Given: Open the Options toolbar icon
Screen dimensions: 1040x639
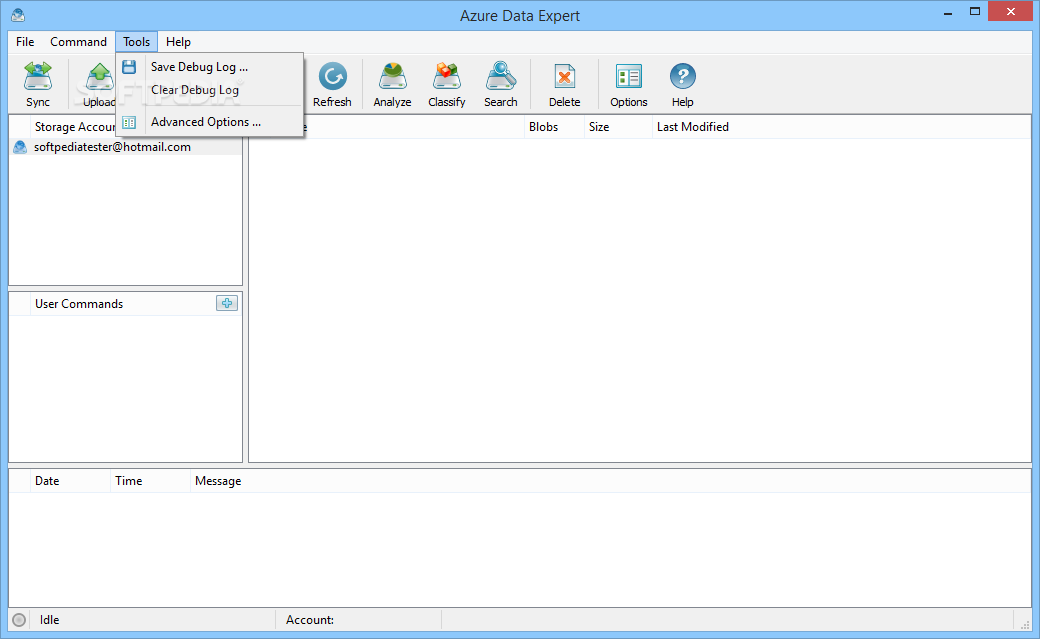Looking at the screenshot, I should point(629,84).
